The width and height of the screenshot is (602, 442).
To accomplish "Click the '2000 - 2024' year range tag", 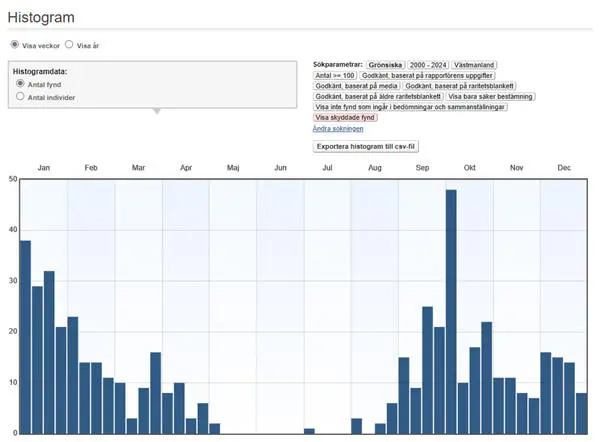I will (430, 64).
